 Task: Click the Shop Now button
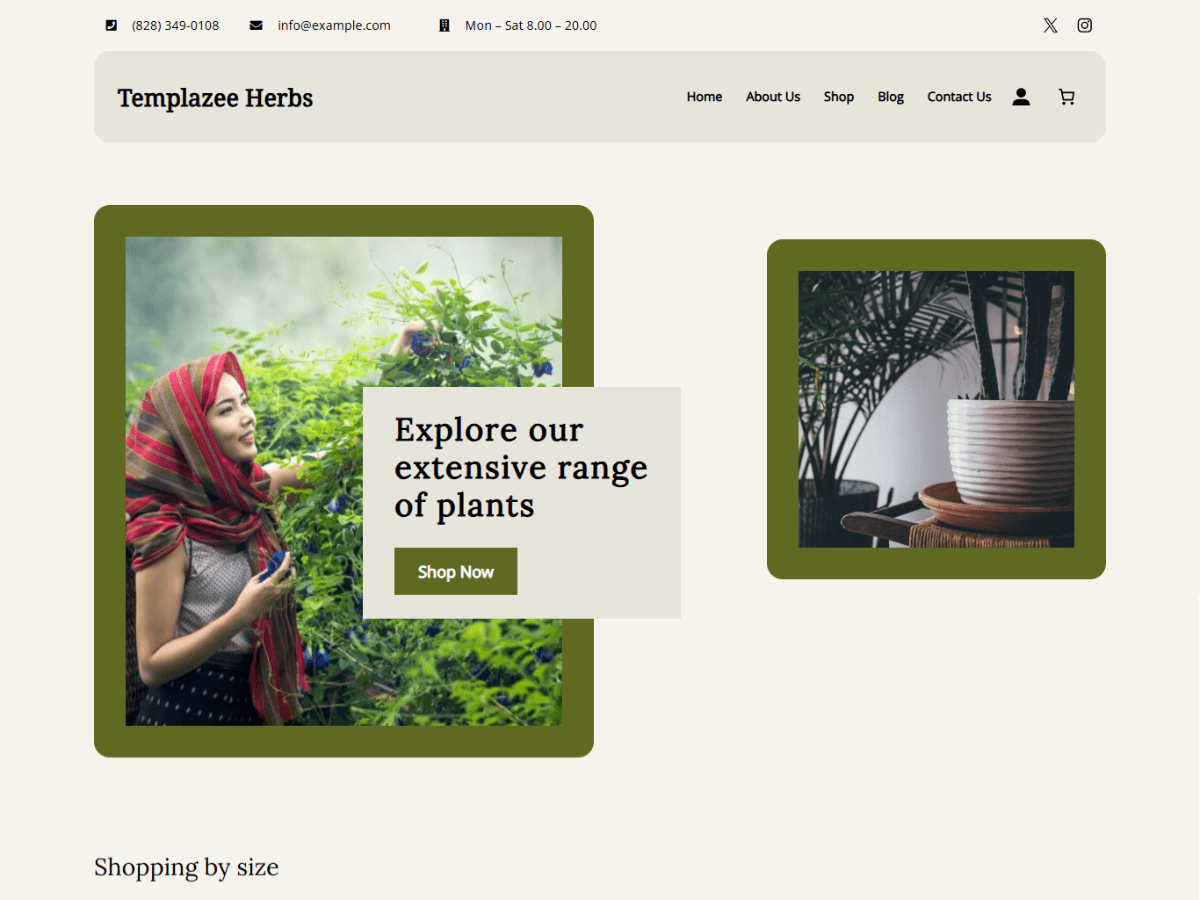[456, 571]
